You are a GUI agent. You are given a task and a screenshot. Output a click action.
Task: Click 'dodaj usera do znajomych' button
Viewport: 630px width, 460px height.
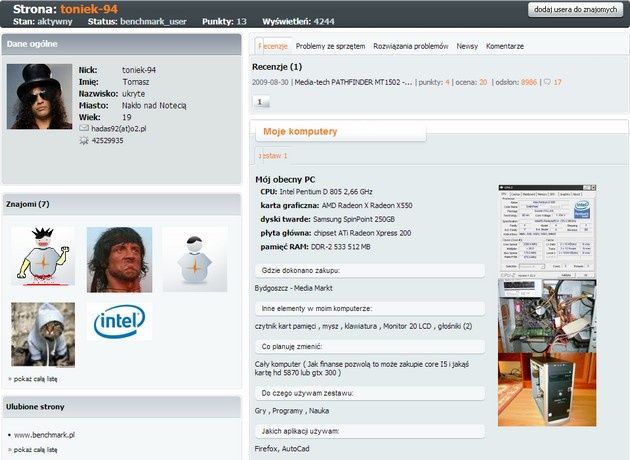tap(575, 9)
